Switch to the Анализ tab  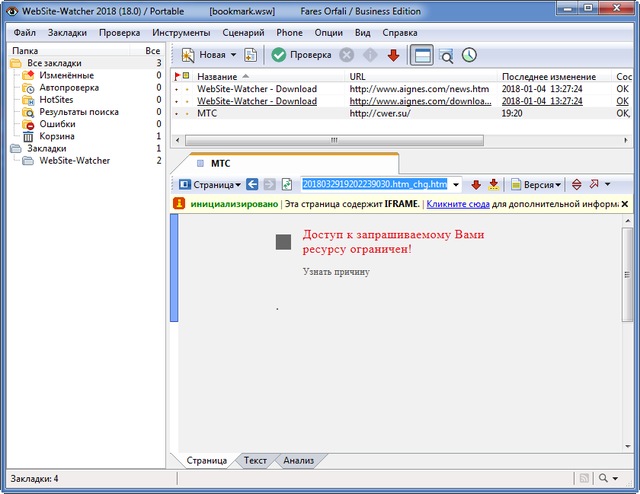298,461
